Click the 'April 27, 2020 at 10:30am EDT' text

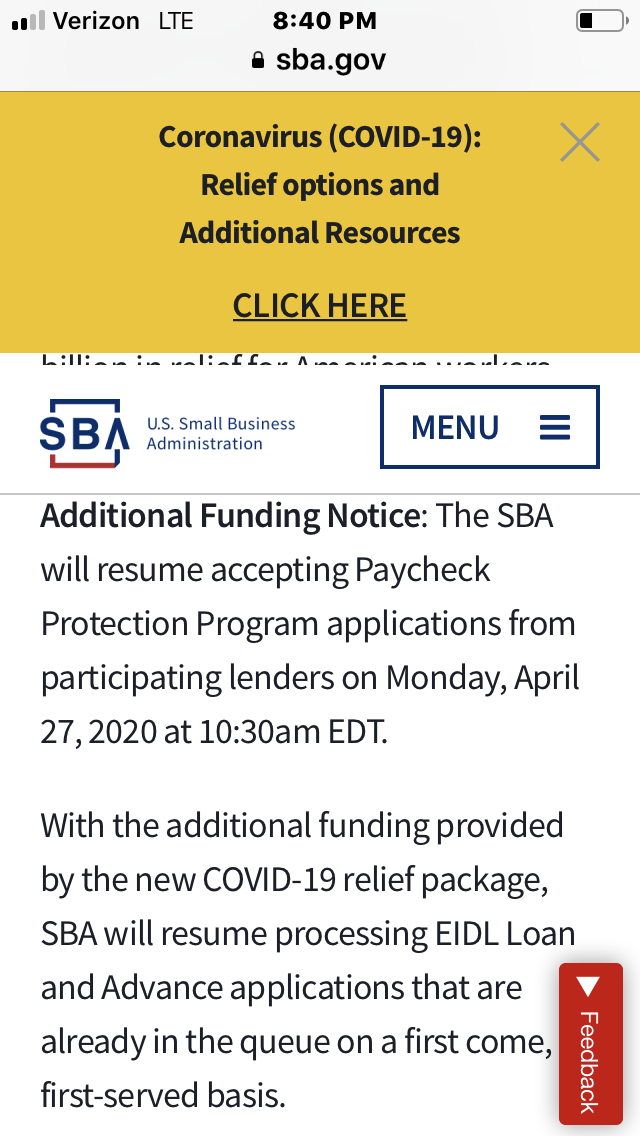pyautogui.click(x=213, y=732)
